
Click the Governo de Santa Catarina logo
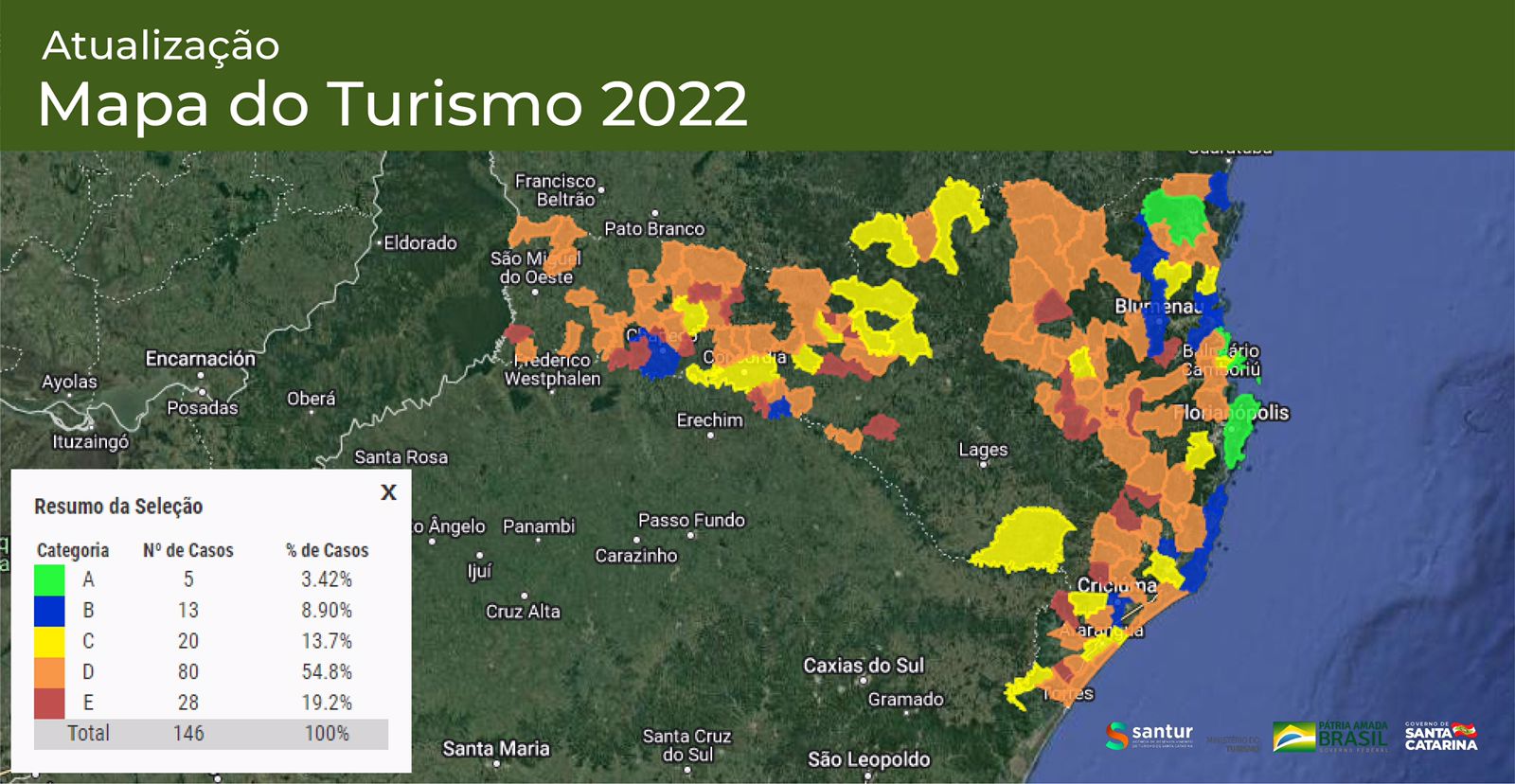tap(1440, 737)
